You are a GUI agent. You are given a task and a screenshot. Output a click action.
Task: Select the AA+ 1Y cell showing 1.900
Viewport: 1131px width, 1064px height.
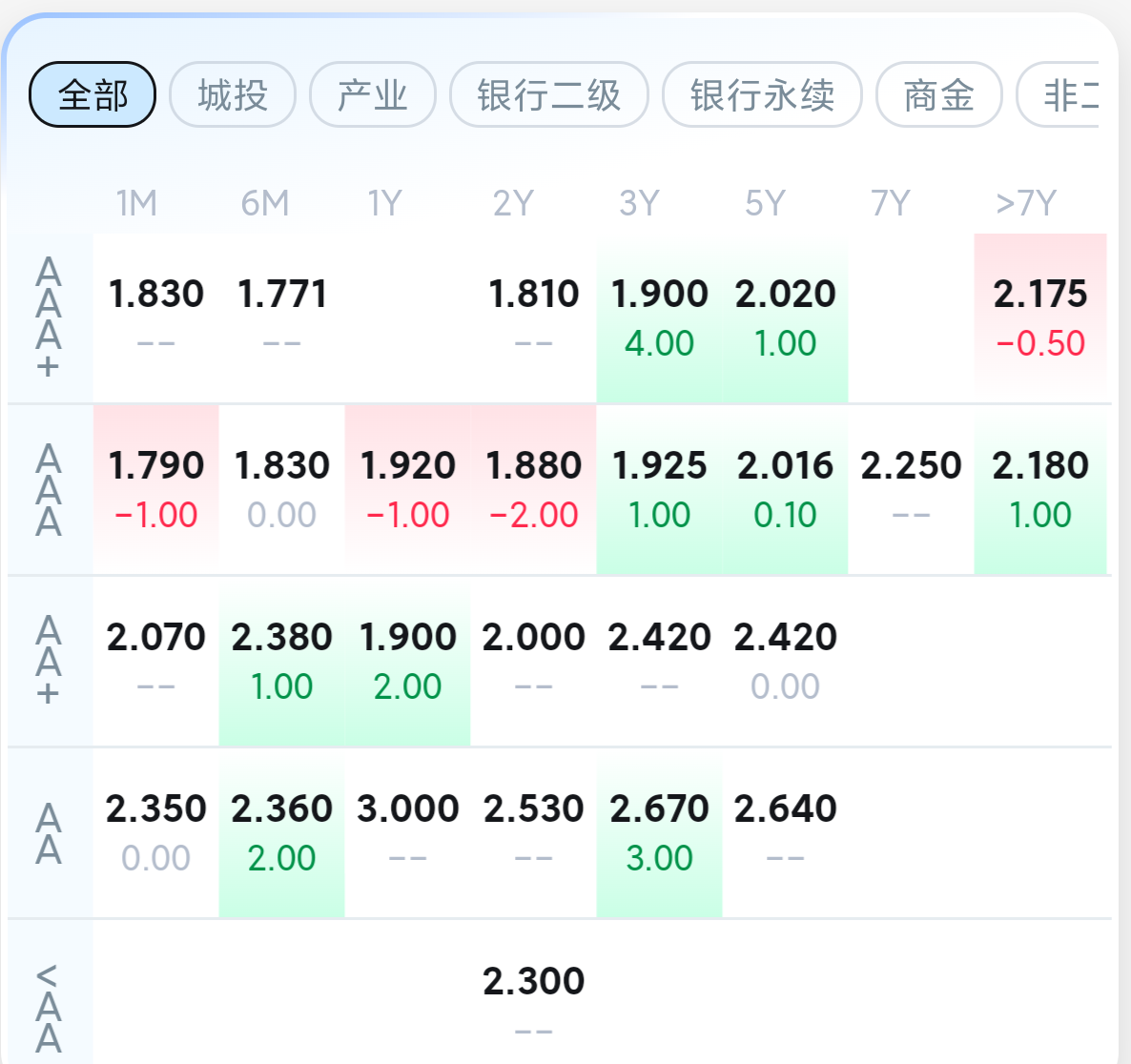click(408, 660)
